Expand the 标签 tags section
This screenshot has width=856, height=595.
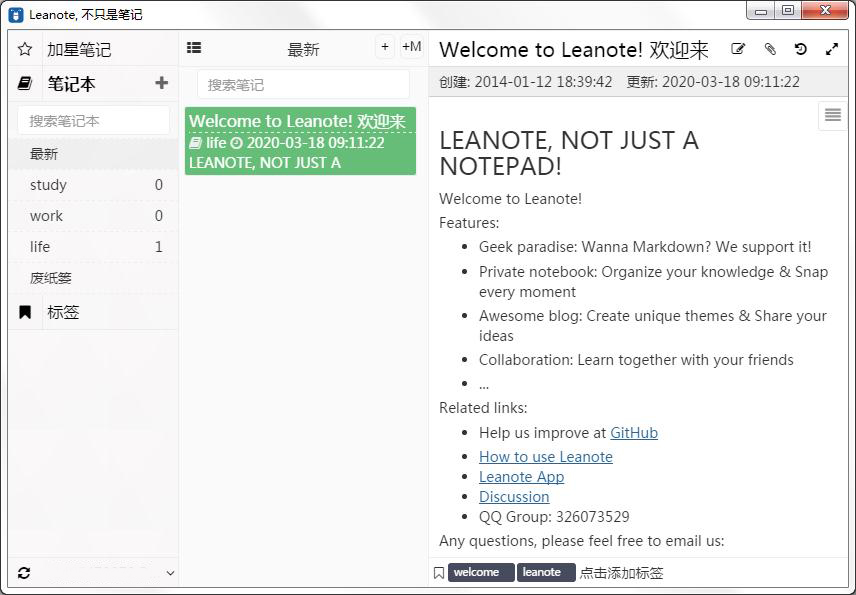(62, 312)
